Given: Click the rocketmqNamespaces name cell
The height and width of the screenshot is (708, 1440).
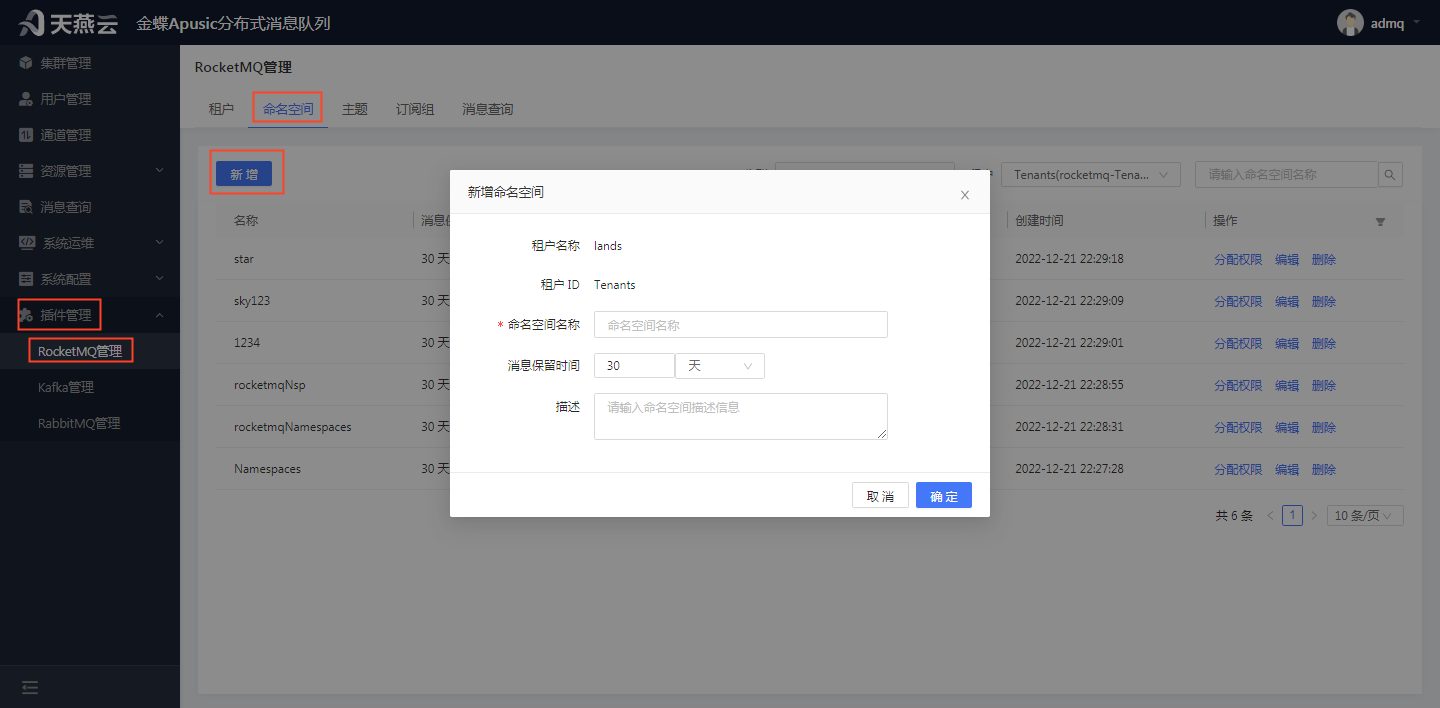Looking at the screenshot, I should 292,427.
